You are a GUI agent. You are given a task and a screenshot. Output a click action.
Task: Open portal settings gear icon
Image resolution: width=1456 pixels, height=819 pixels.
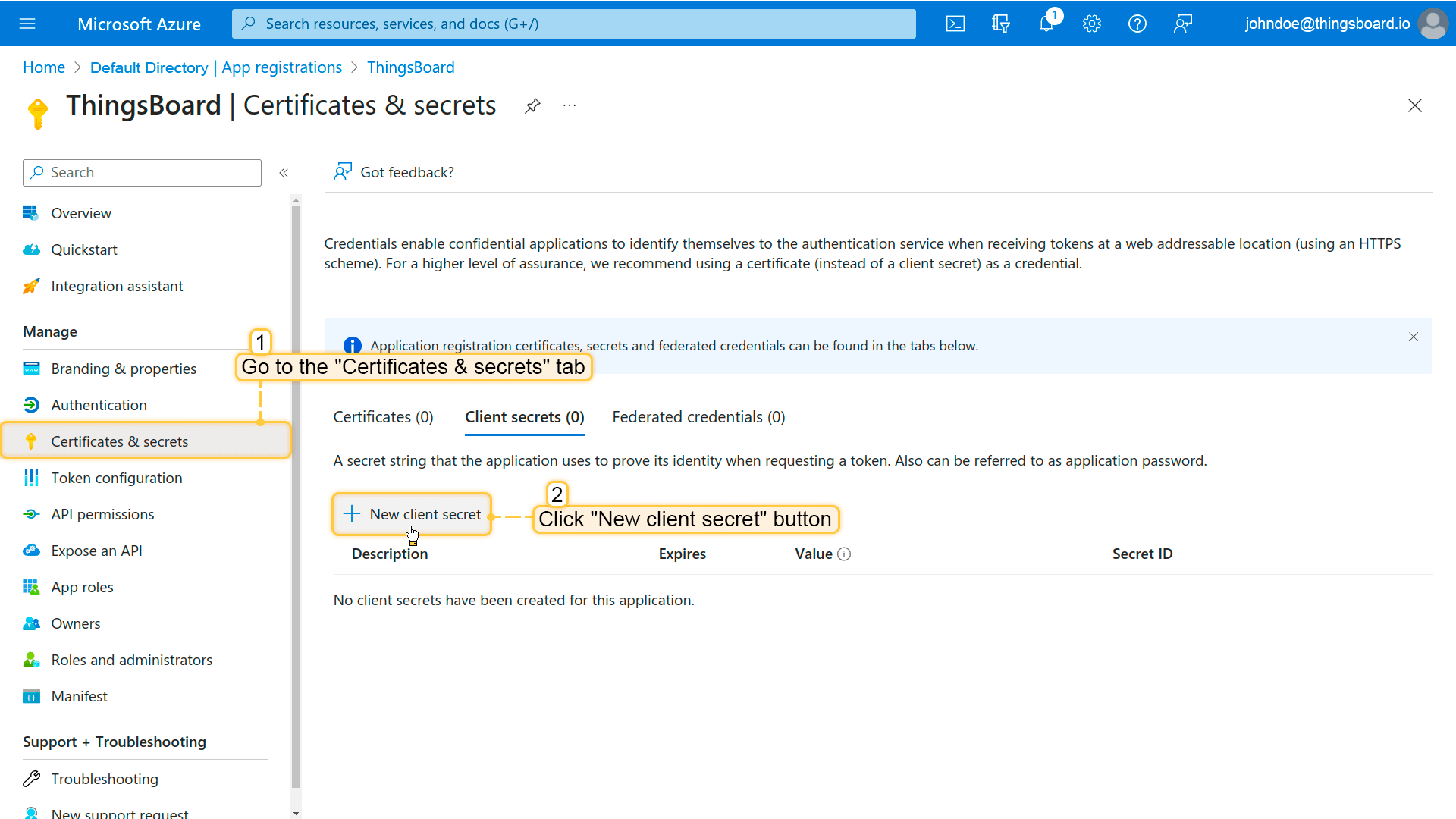(x=1092, y=24)
